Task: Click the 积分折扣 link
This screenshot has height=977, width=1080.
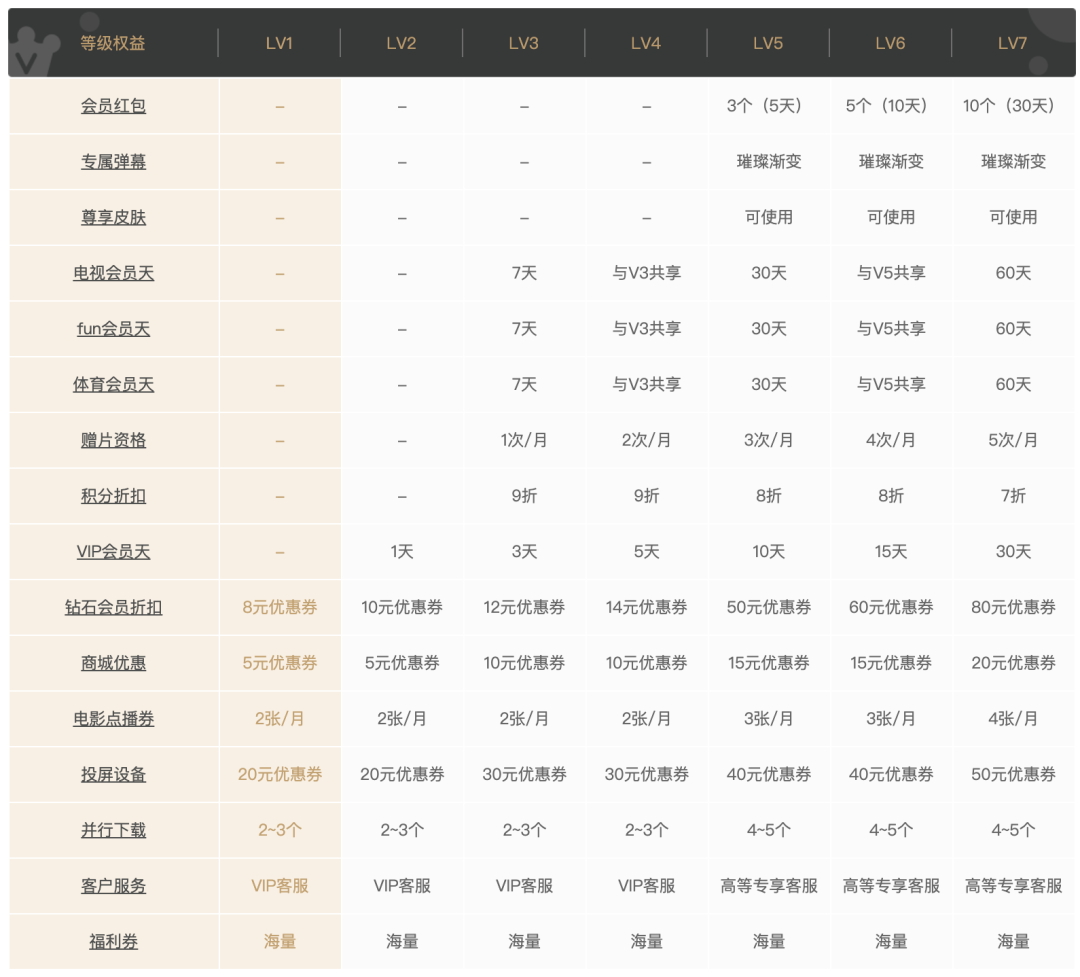Action: coord(113,496)
